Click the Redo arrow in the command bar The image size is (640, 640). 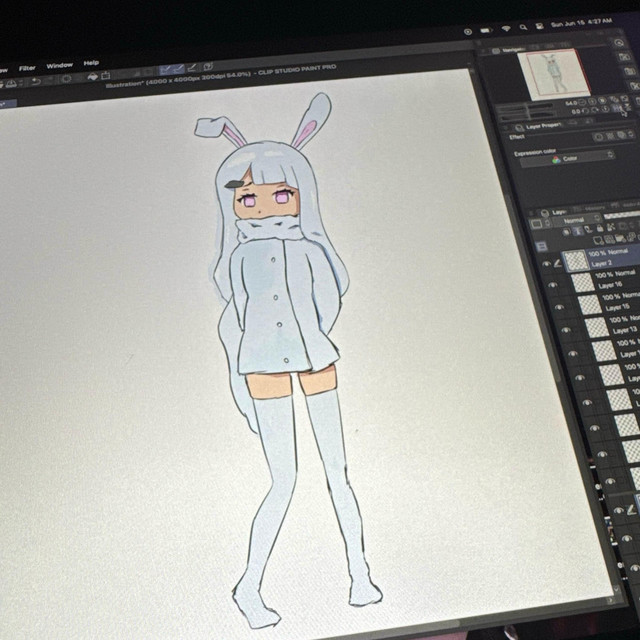coord(49,80)
